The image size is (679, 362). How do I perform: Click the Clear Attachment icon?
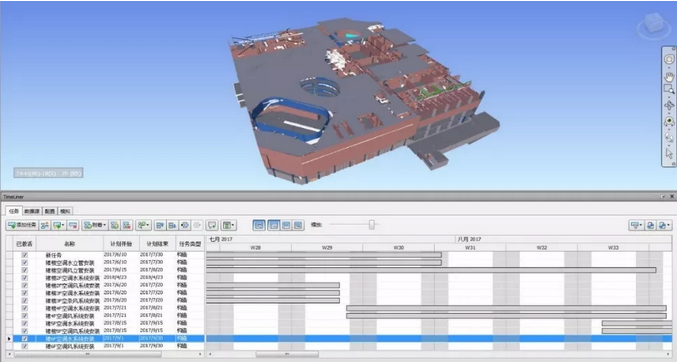click(126, 225)
